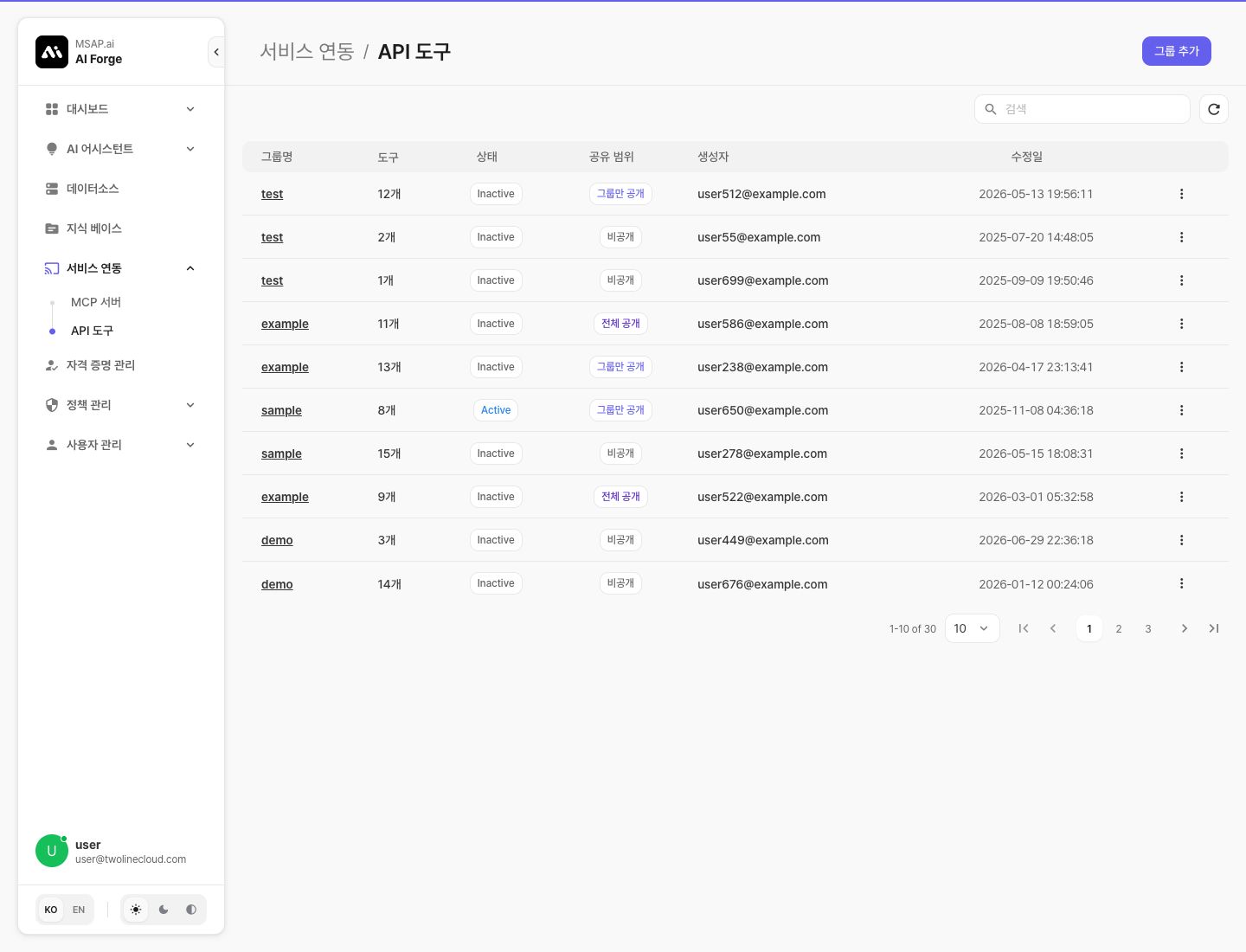Click 전체 공개 badge in user586 row
1246x952 pixels.
coord(620,324)
